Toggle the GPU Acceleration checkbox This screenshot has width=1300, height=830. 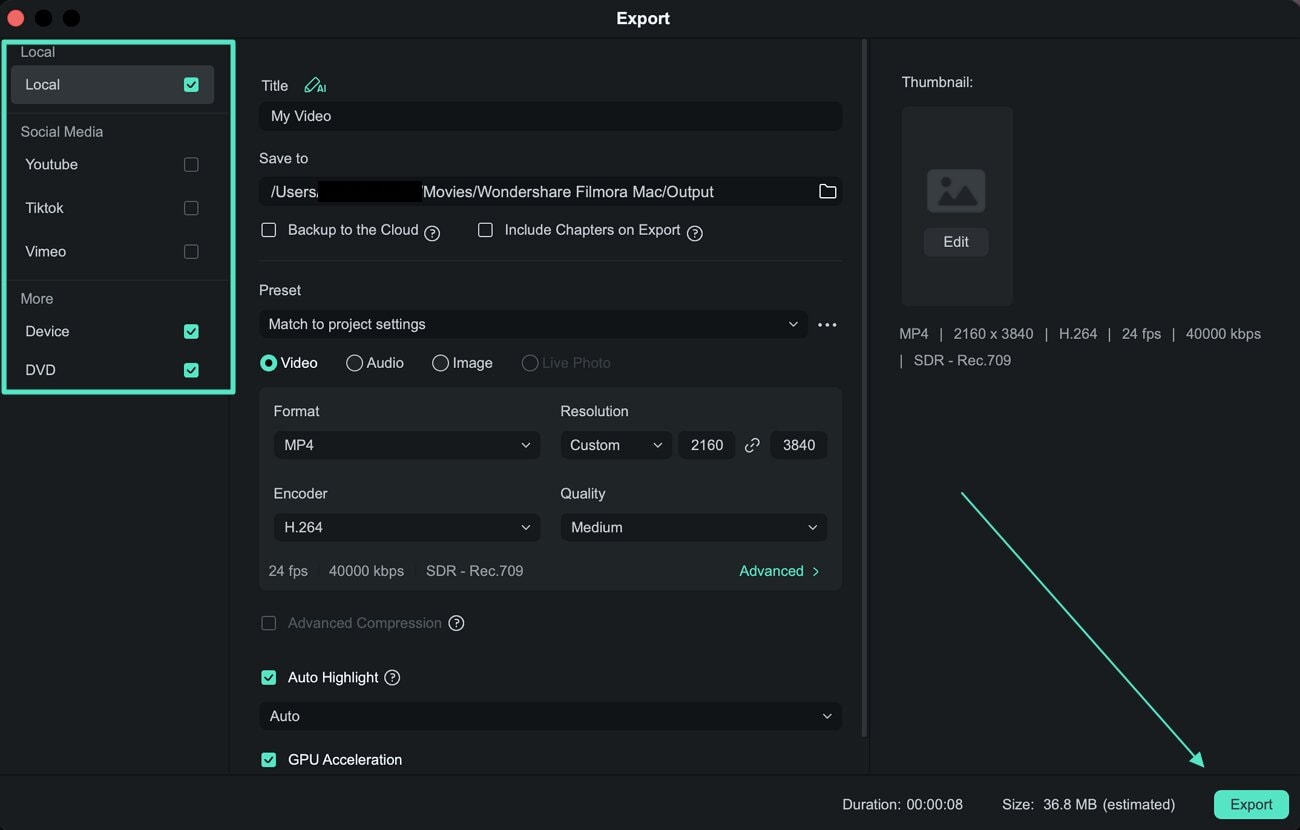(x=268, y=760)
